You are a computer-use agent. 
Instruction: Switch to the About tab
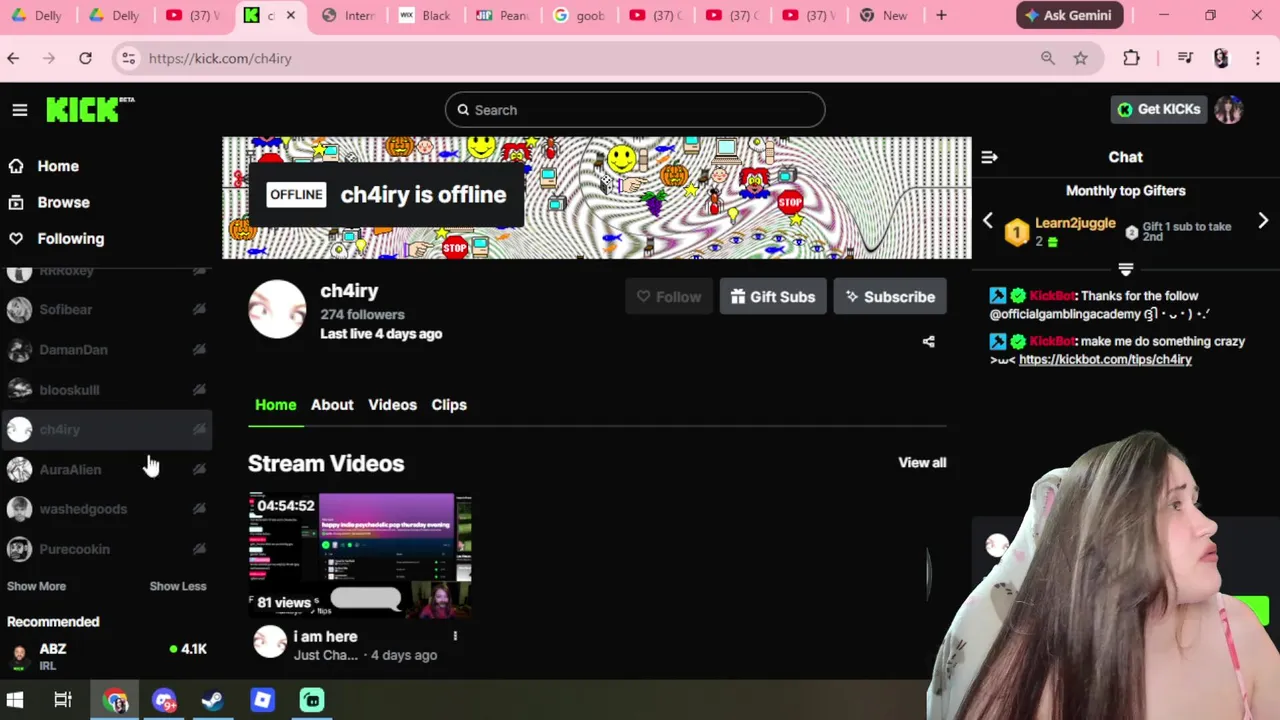[332, 405]
